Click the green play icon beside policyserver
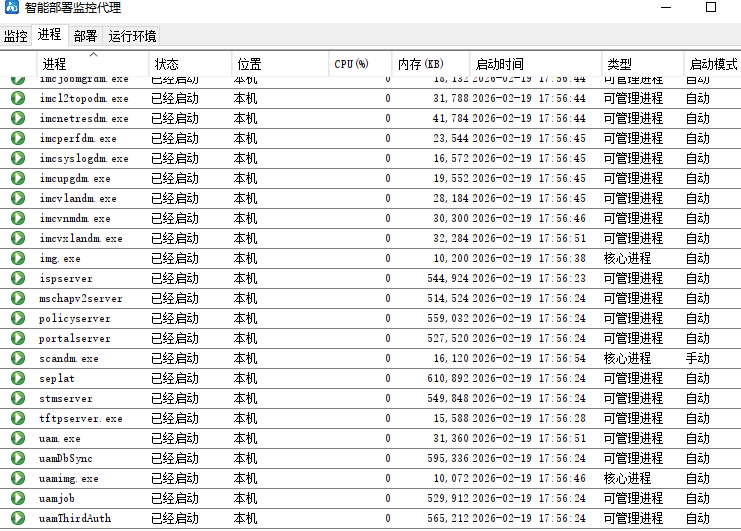The image size is (741, 531). coord(18,318)
